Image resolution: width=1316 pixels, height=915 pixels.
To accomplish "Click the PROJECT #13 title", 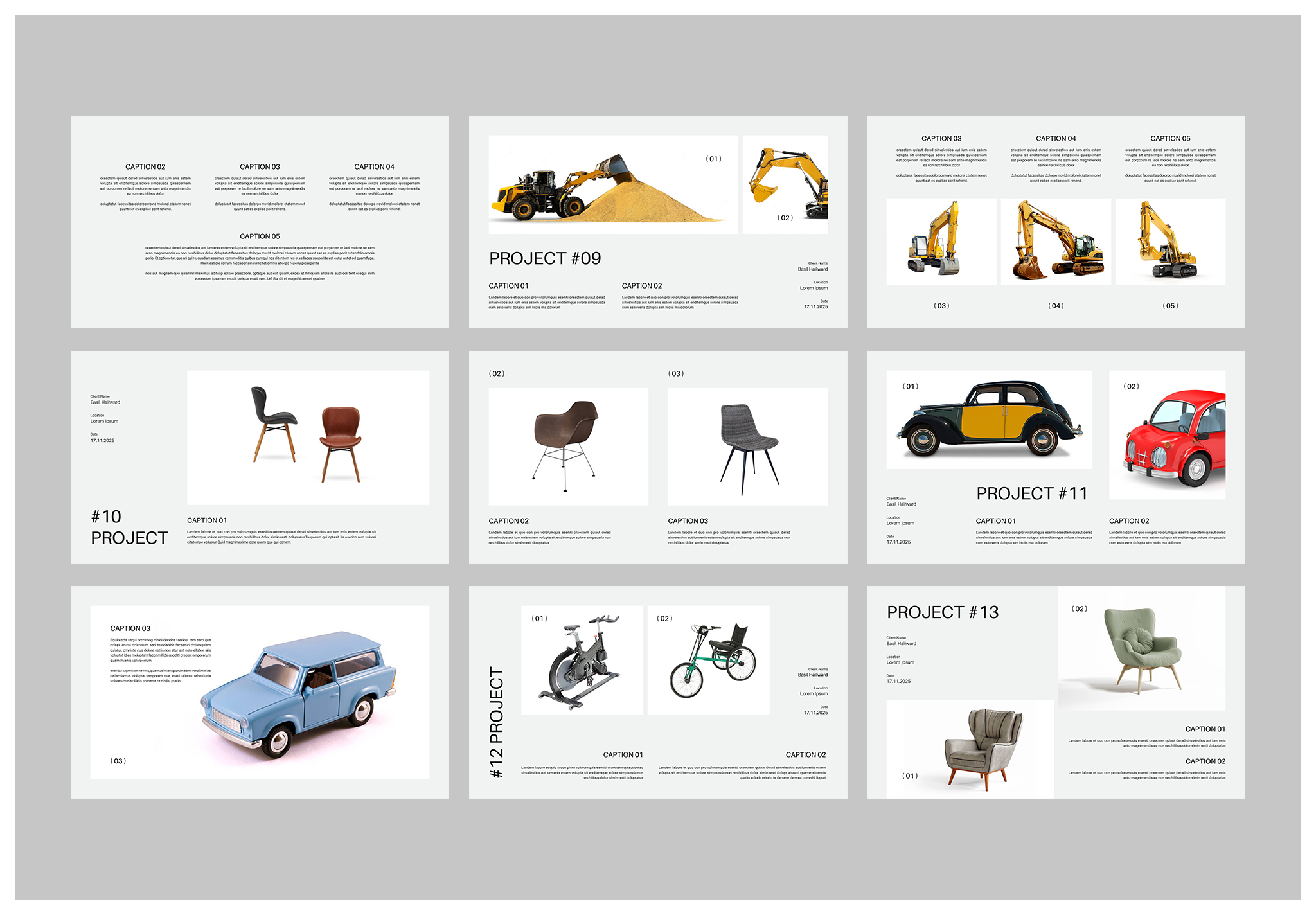I will tap(943, 612).
